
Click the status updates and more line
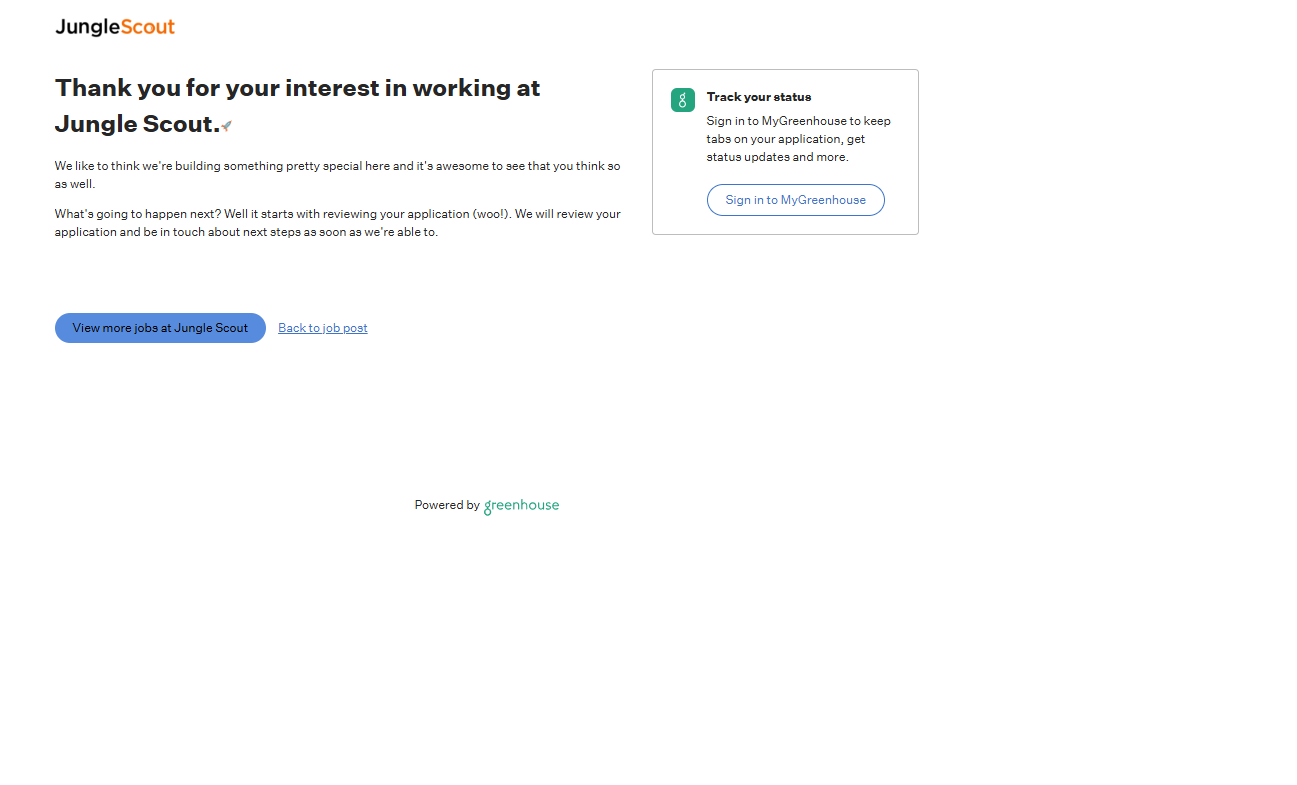(x=777, y=157)
